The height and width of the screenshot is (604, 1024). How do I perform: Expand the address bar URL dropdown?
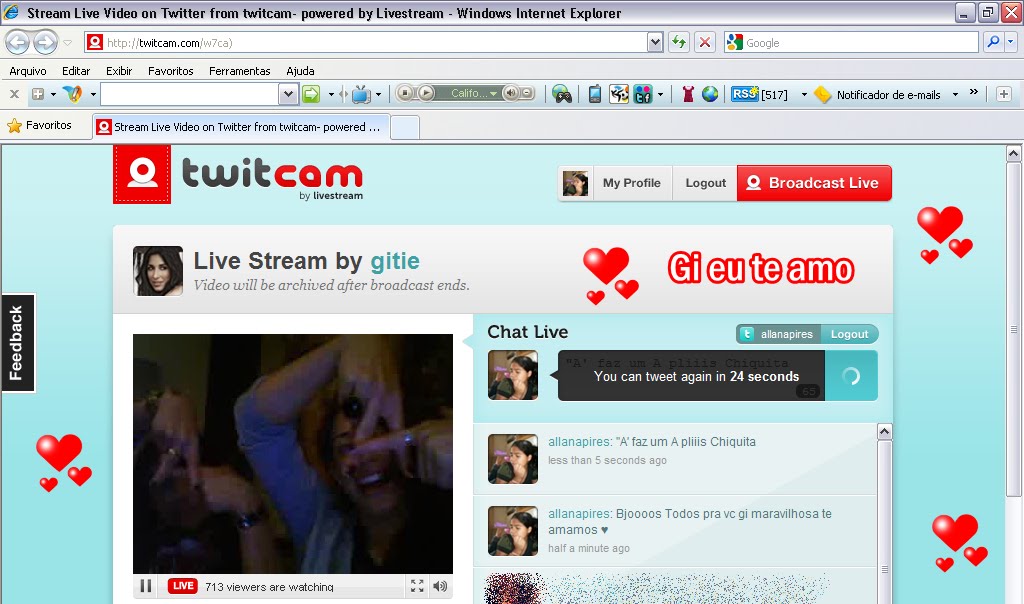pos(655,42)
